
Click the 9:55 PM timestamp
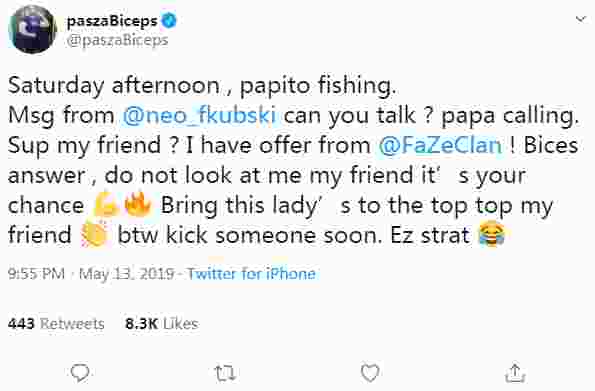[x=36, y=274]
